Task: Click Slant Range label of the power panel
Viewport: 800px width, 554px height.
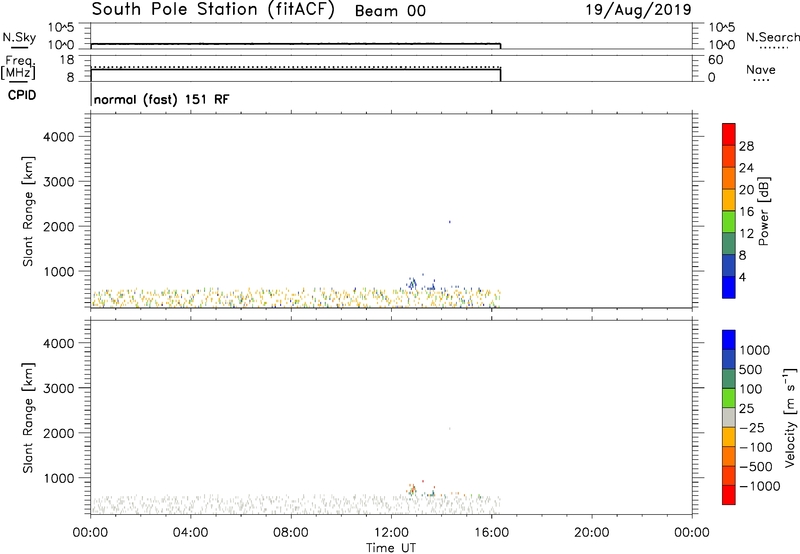Action: [28, 211]
